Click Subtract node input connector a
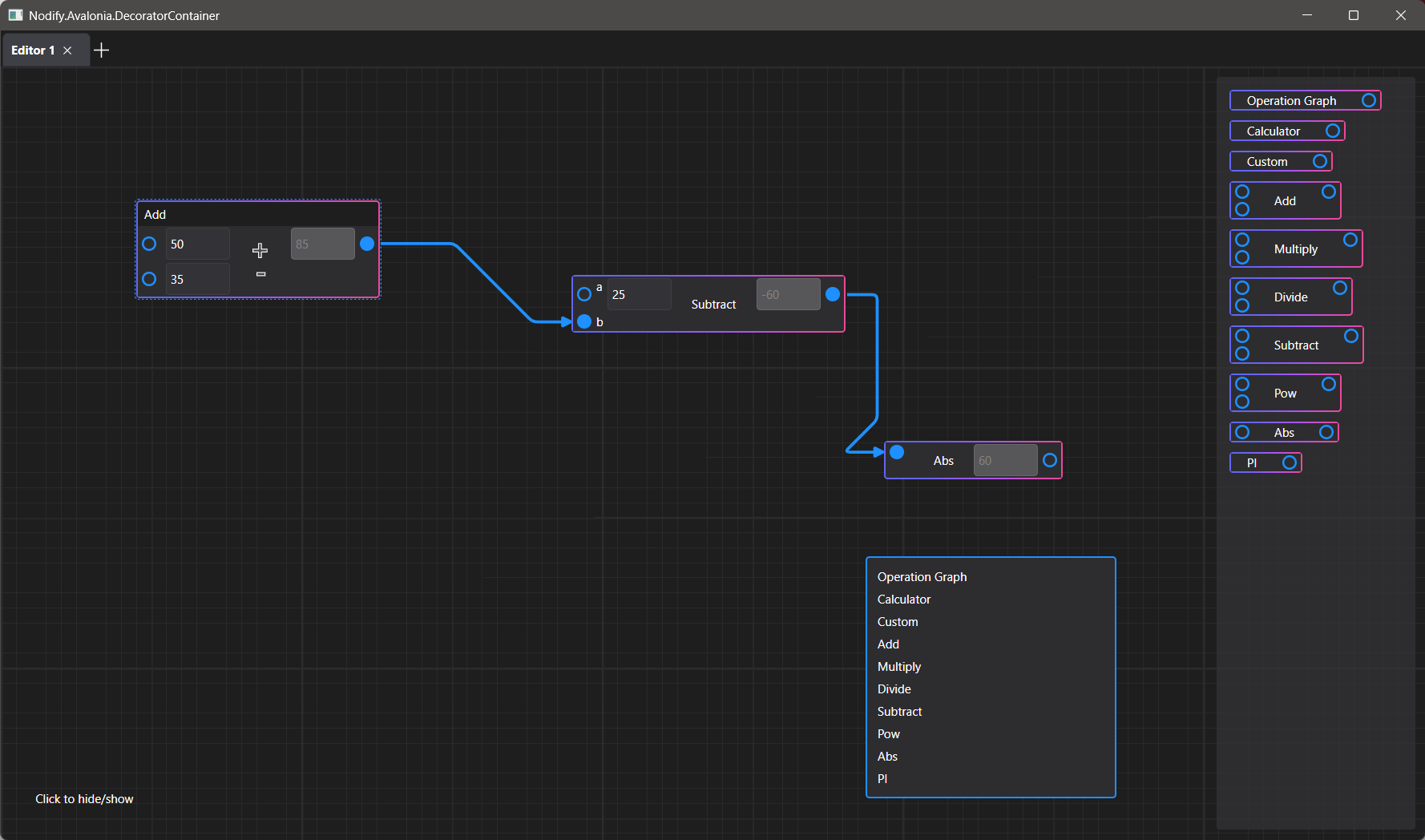 (584, 294)
